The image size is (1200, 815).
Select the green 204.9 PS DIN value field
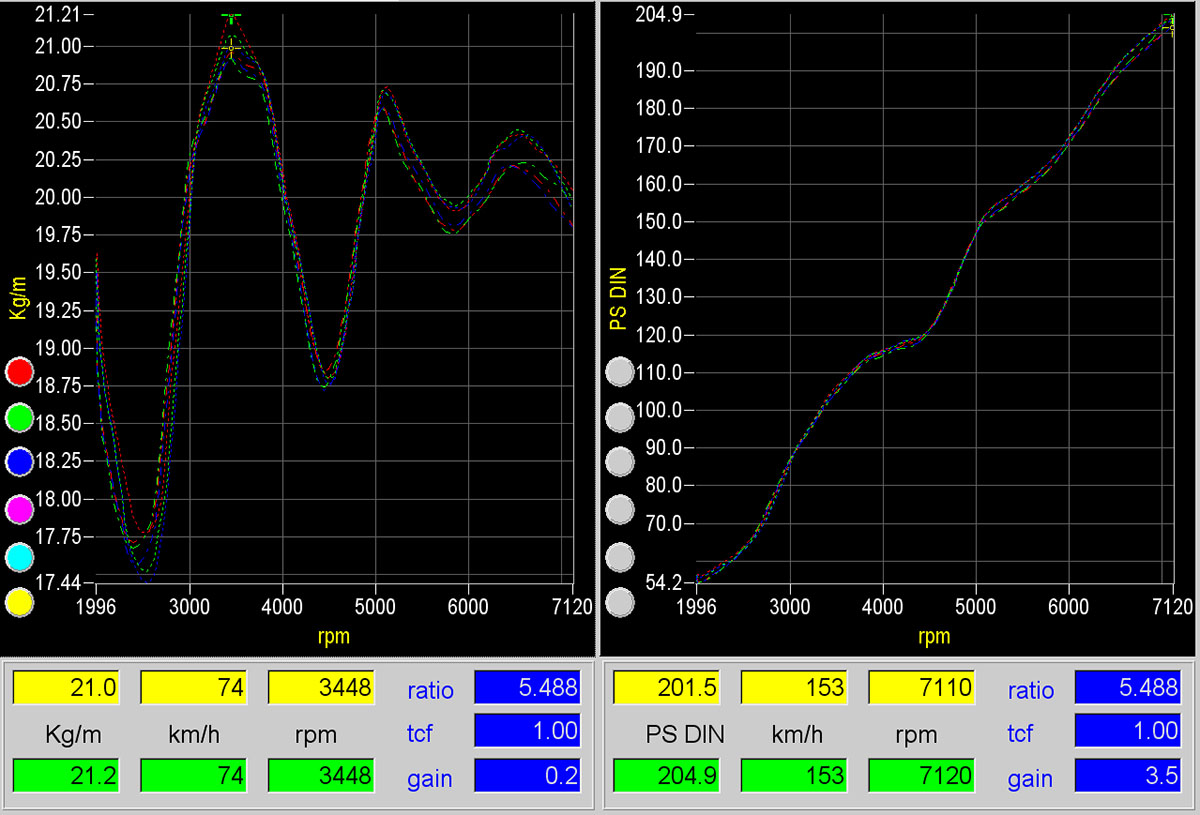coord(665,776)
